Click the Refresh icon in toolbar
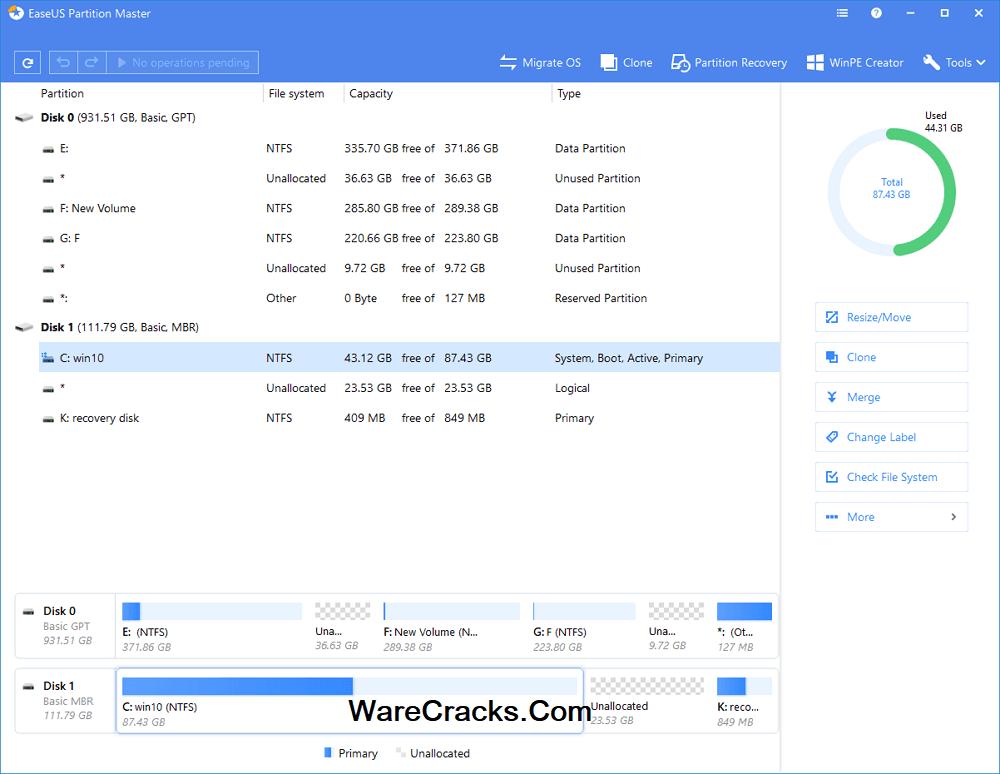The height and width of the screenshot is (774, 1000). [x=28, y=62]
